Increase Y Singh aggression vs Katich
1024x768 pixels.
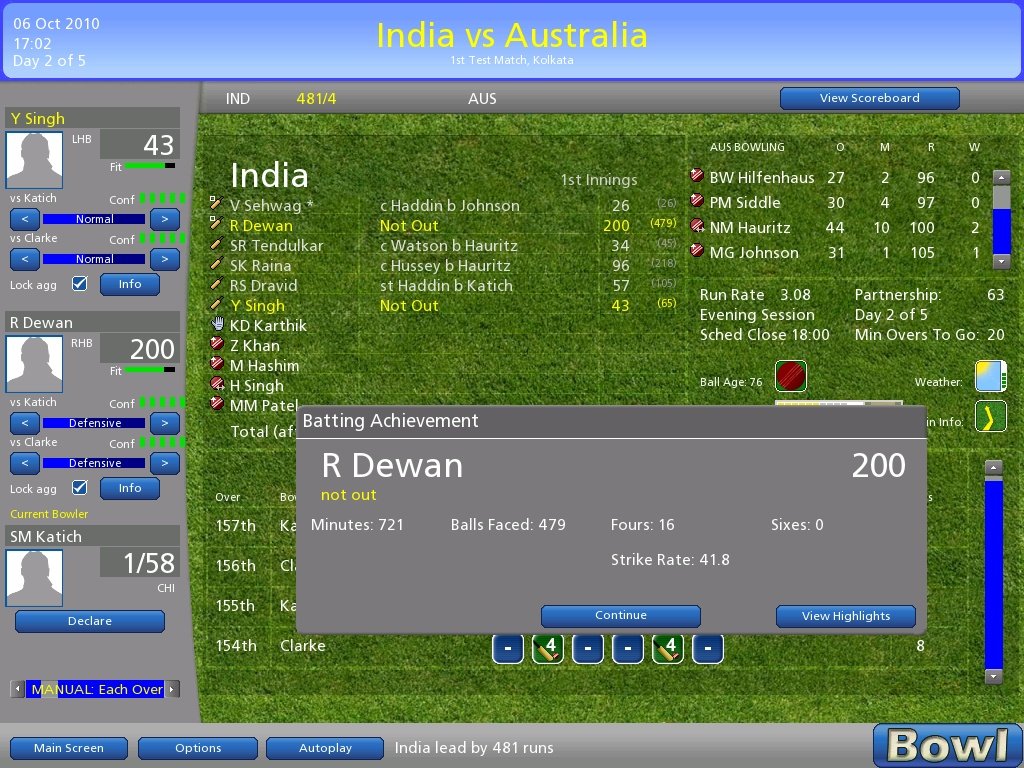coord(165,219)
